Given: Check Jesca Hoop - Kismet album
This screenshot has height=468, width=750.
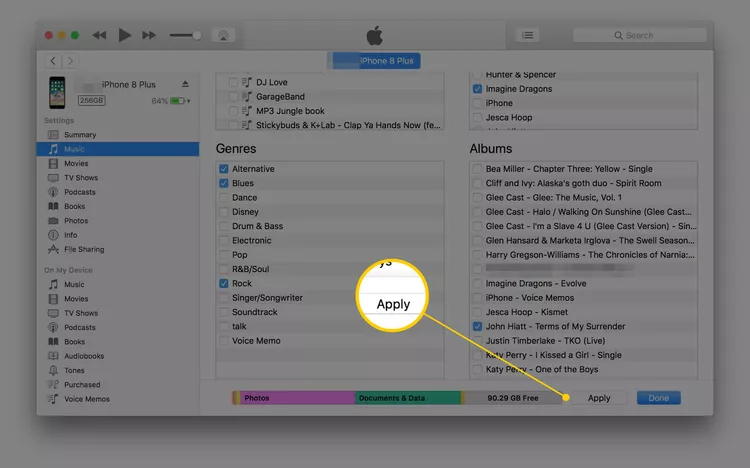Looking at the screenshot, I should [477, 312].
